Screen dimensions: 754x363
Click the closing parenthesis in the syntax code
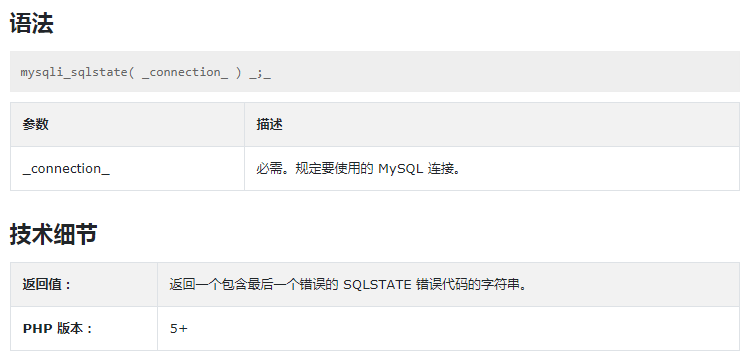pos(239,73)
